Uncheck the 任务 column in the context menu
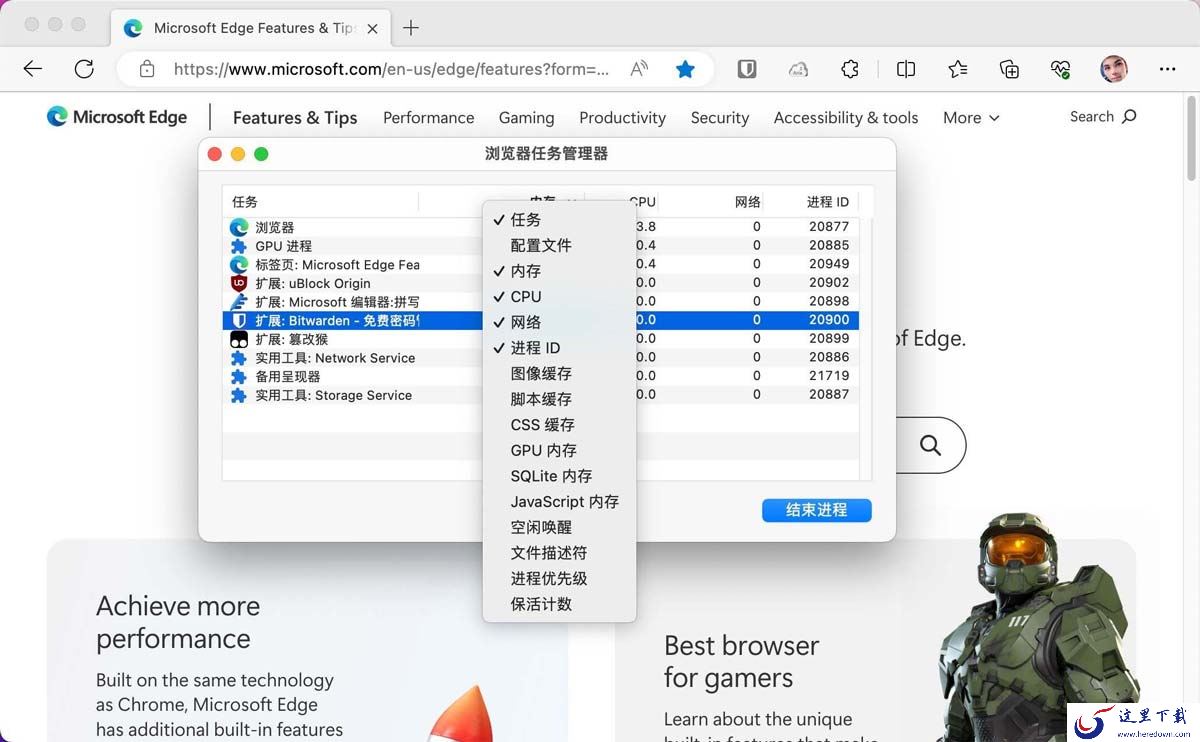The height and width of the screenshot is (742, 1200). 559,220
